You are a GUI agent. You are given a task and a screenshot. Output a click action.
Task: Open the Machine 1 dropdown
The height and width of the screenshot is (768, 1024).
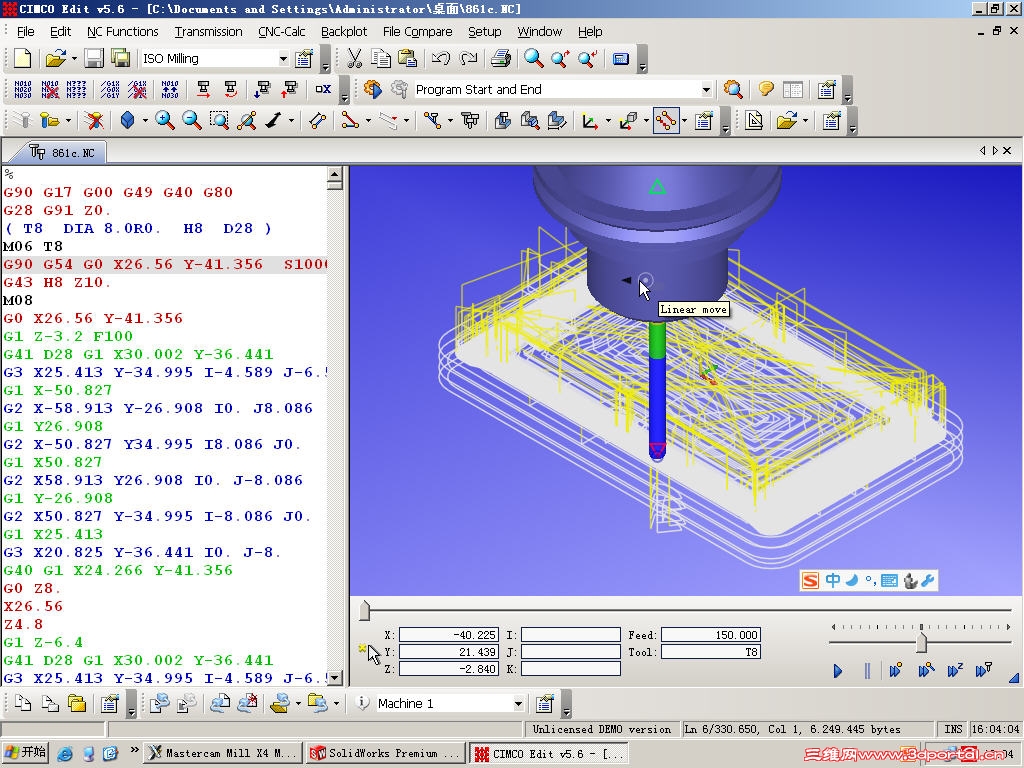[518, 703]
